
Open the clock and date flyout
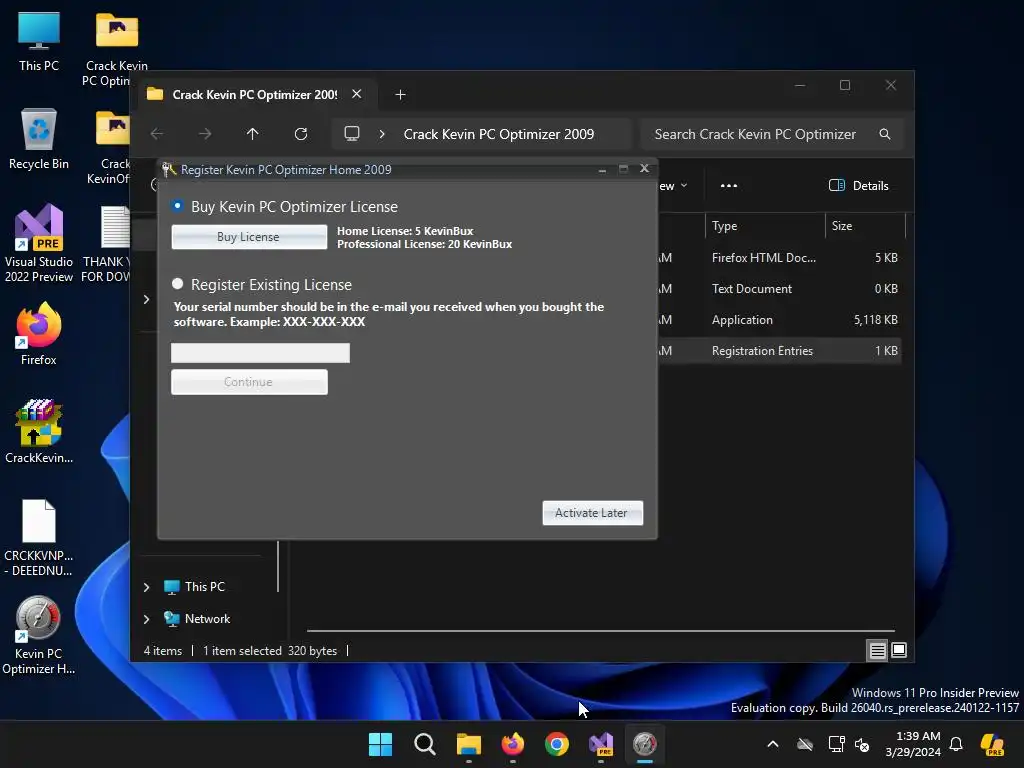(x=913, y=744)
